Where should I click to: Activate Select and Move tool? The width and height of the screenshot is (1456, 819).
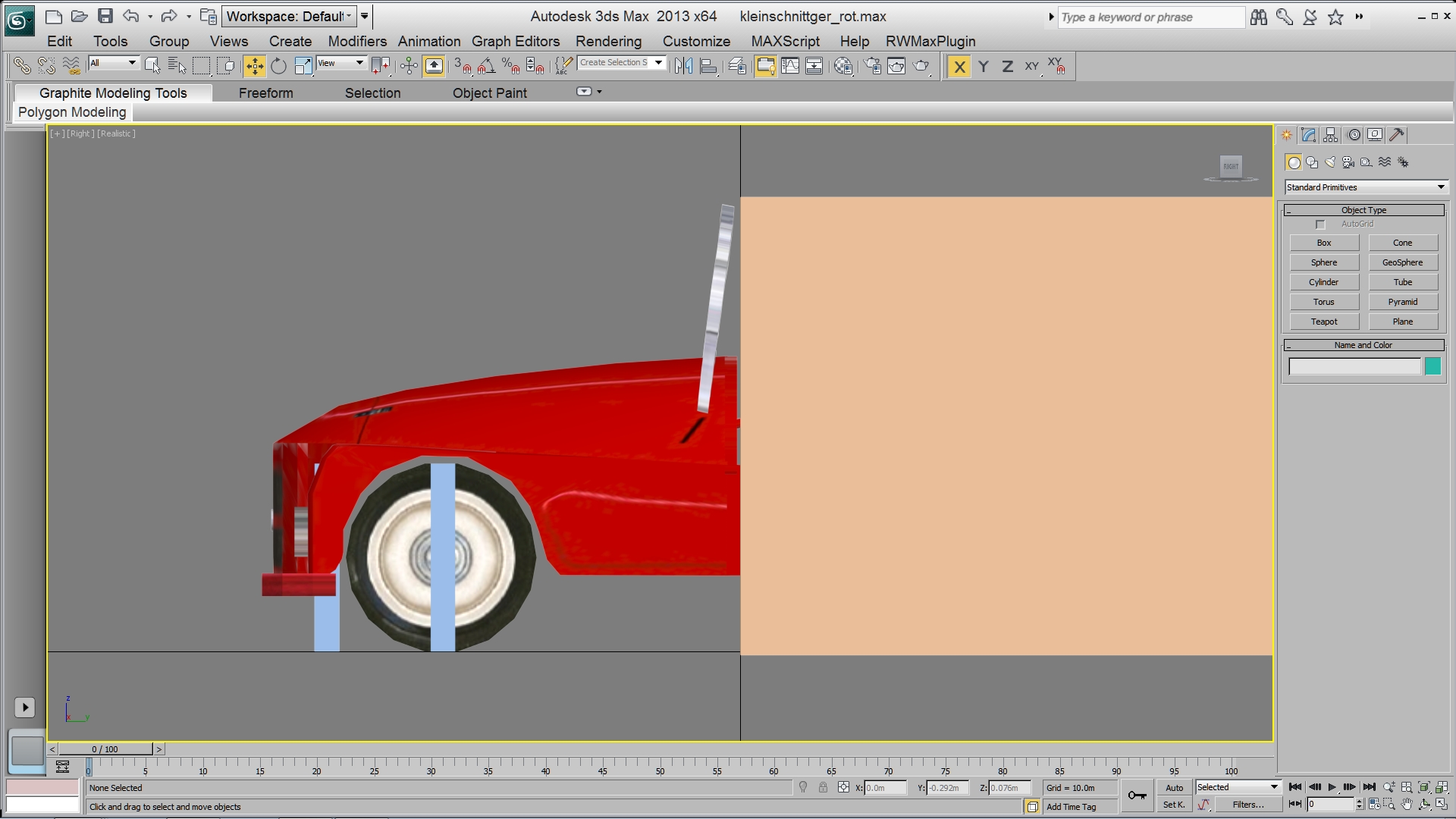pos(255,67)
